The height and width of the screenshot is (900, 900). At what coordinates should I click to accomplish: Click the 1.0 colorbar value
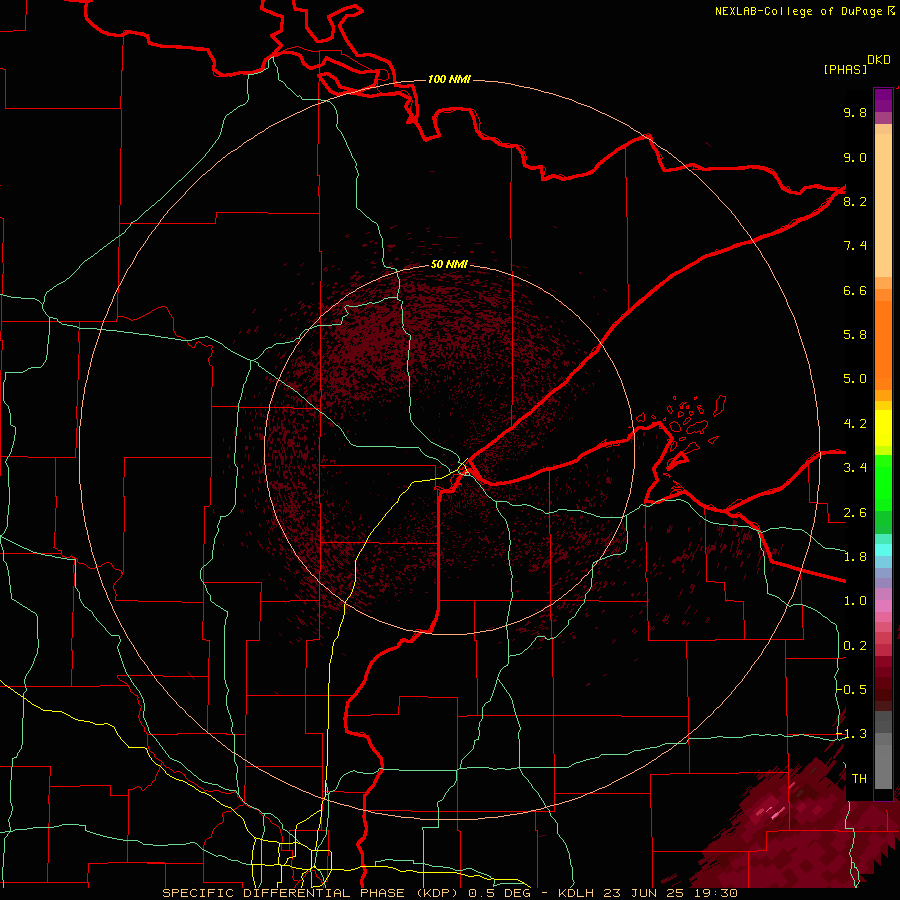[x=855, y=601]
